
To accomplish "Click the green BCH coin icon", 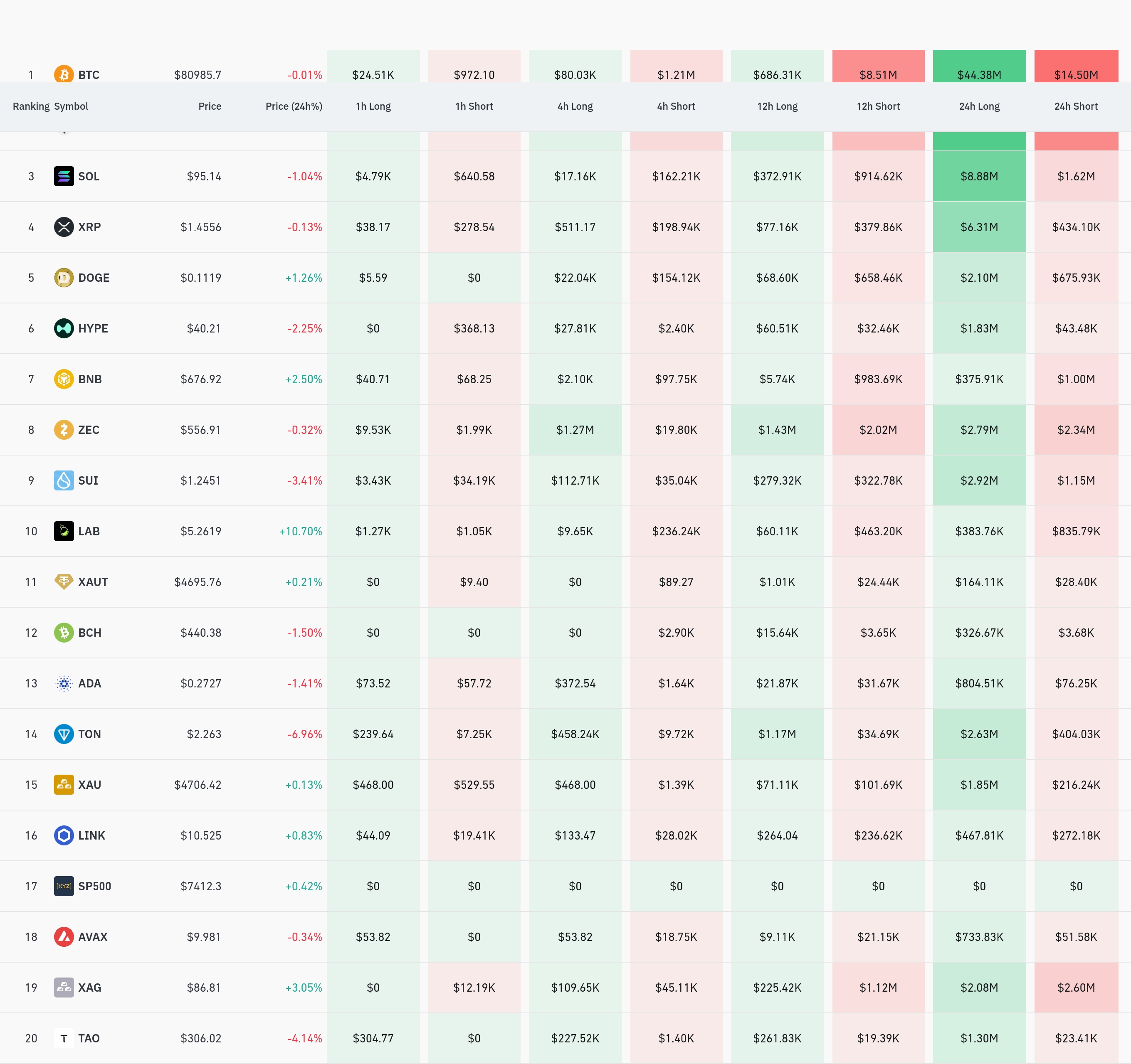I will [64, 632].
